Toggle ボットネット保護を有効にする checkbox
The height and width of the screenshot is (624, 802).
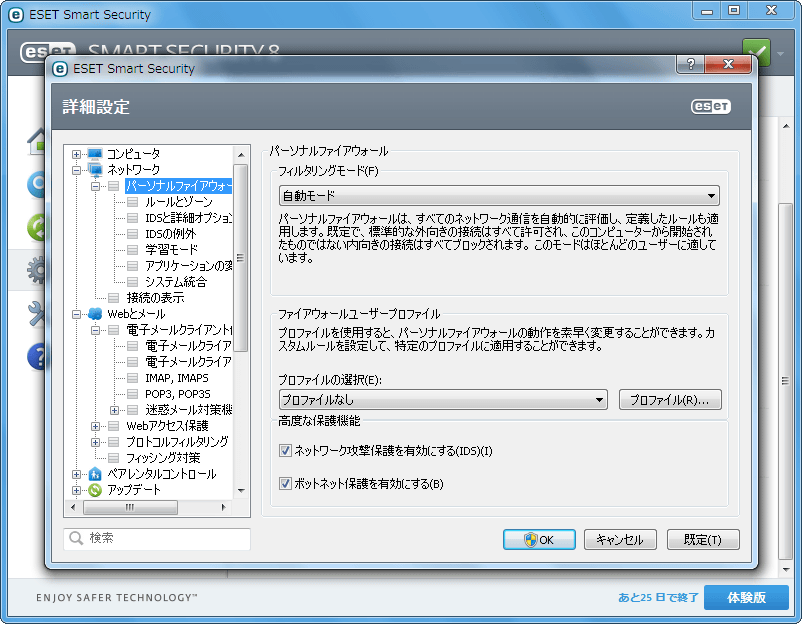pos(285,483)
